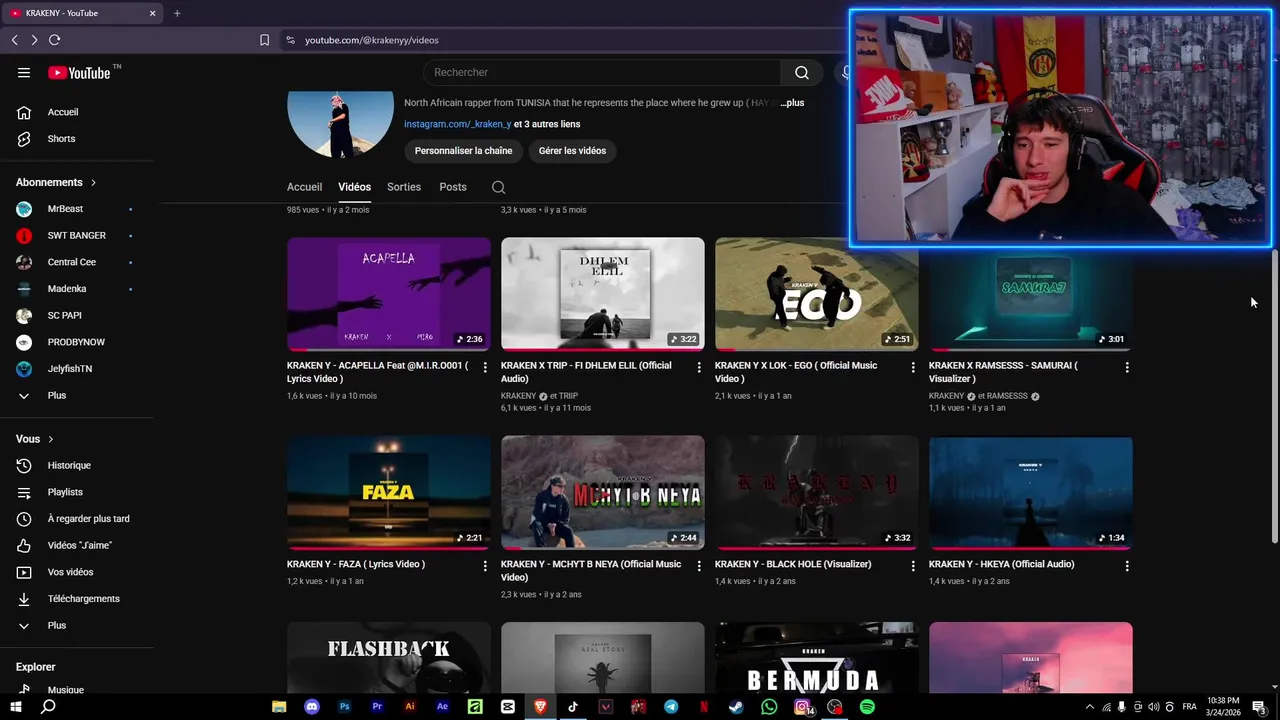Click the browser back arrow

[x=14, y=40]
